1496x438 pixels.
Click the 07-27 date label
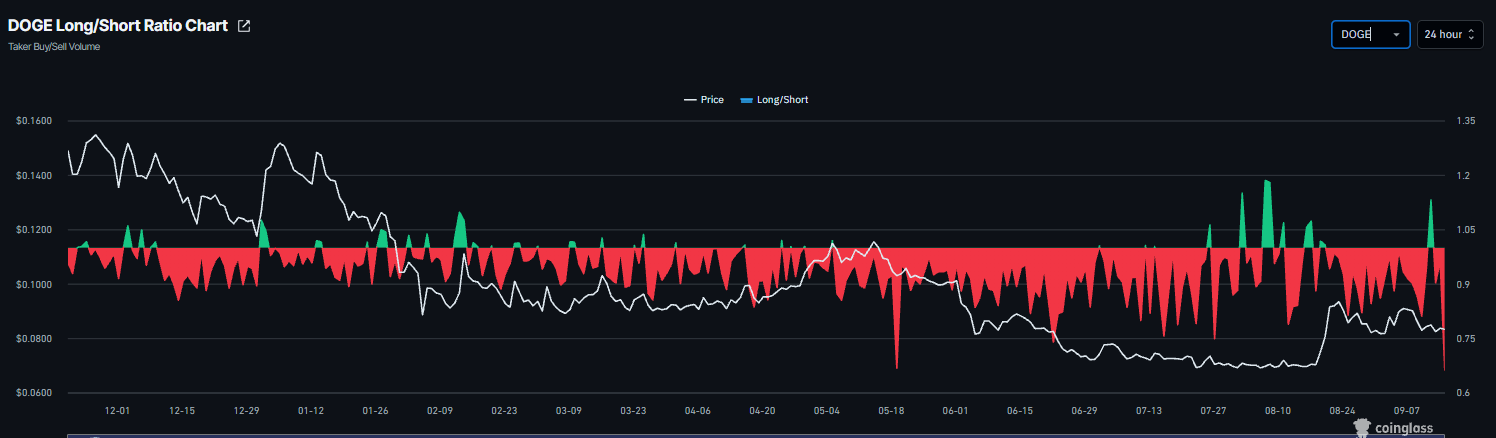coord(1213,411)
